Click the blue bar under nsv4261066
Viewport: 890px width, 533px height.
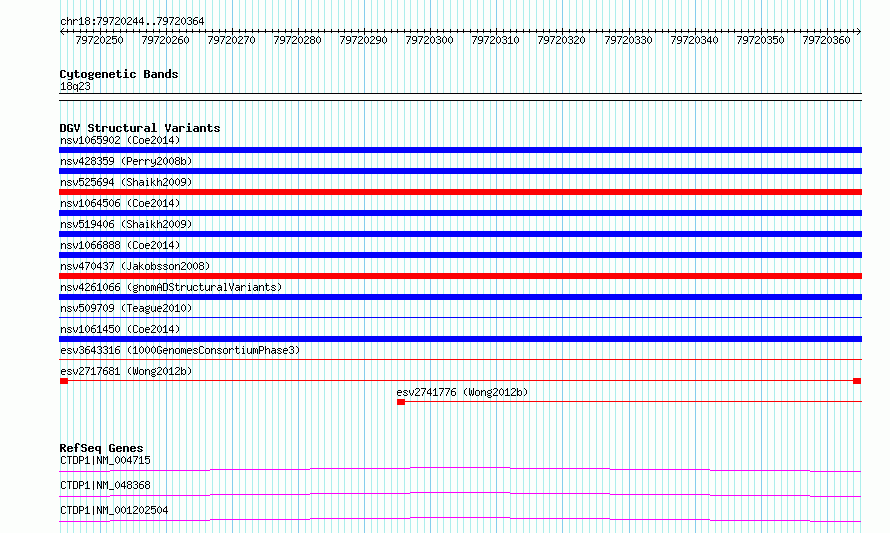coord(460,297)
